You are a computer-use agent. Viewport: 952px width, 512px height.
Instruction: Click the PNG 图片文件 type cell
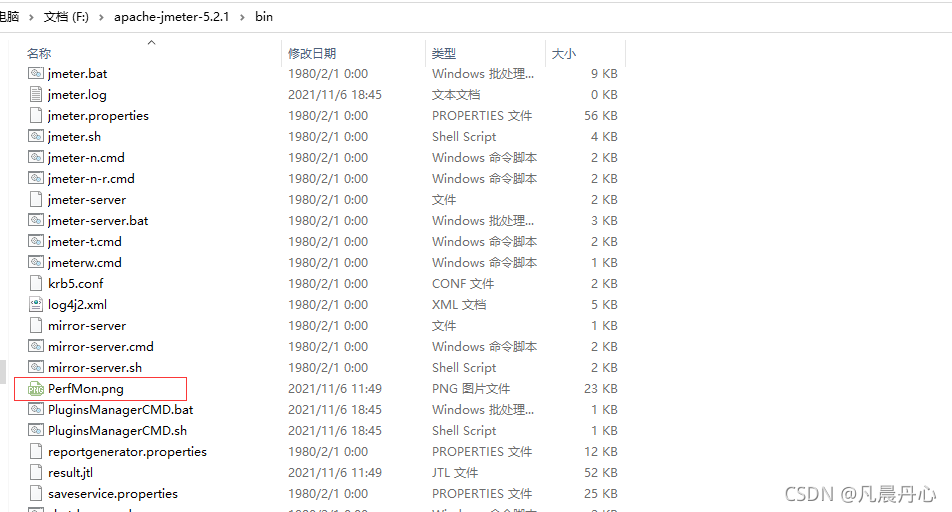click(471, 389)
